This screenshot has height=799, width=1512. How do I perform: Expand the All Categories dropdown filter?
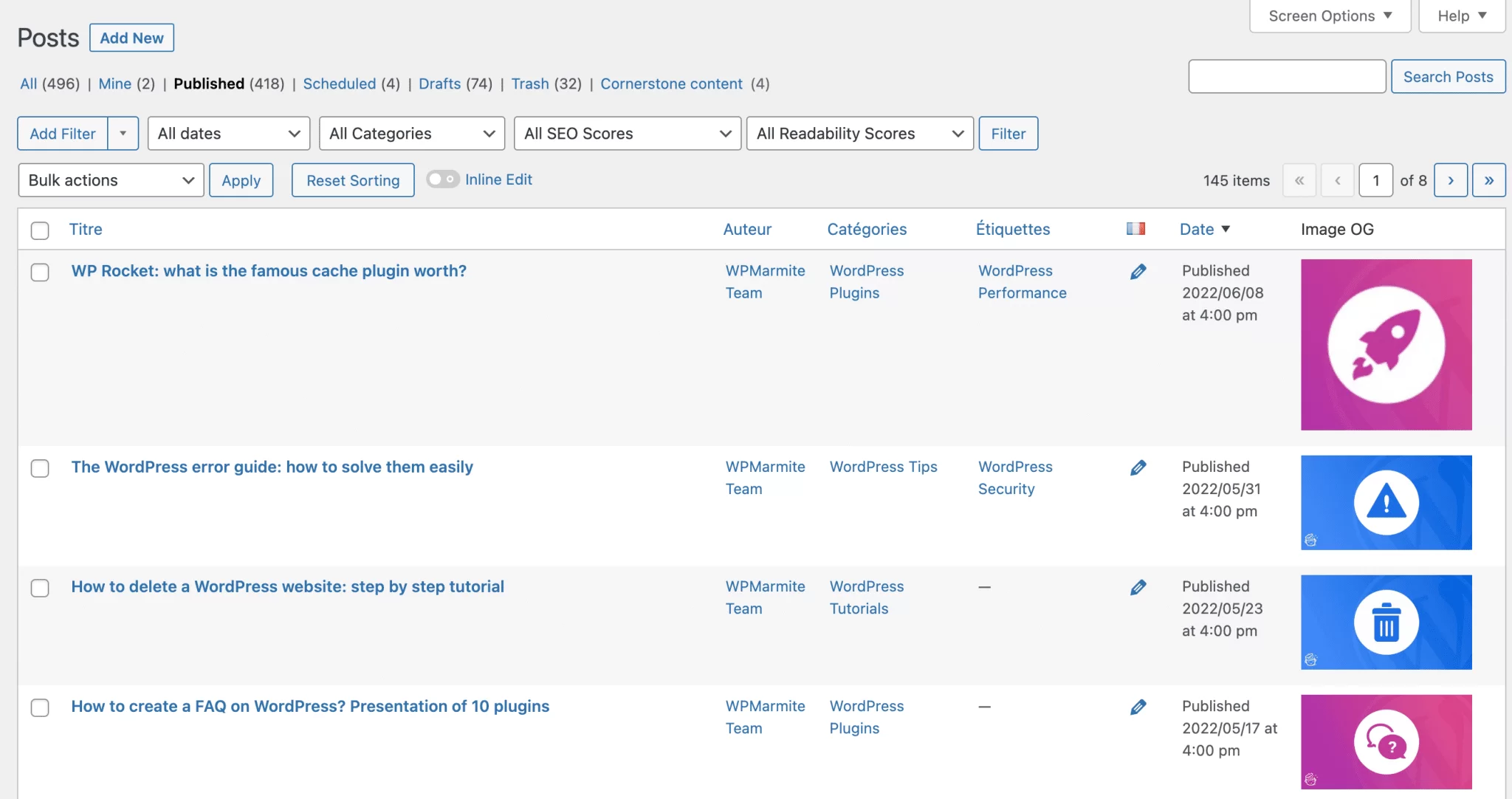click(411, 132)
